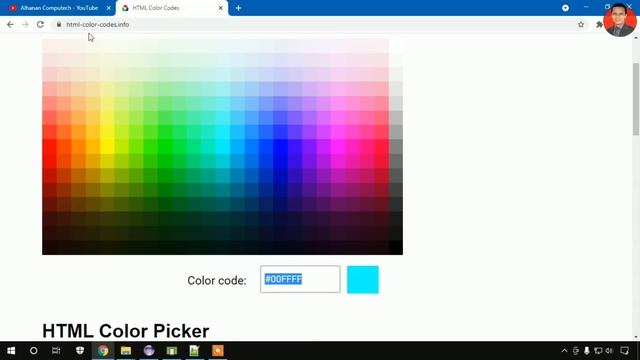
Task: Pick the black cell in gray column
Action: coord(396,247)
